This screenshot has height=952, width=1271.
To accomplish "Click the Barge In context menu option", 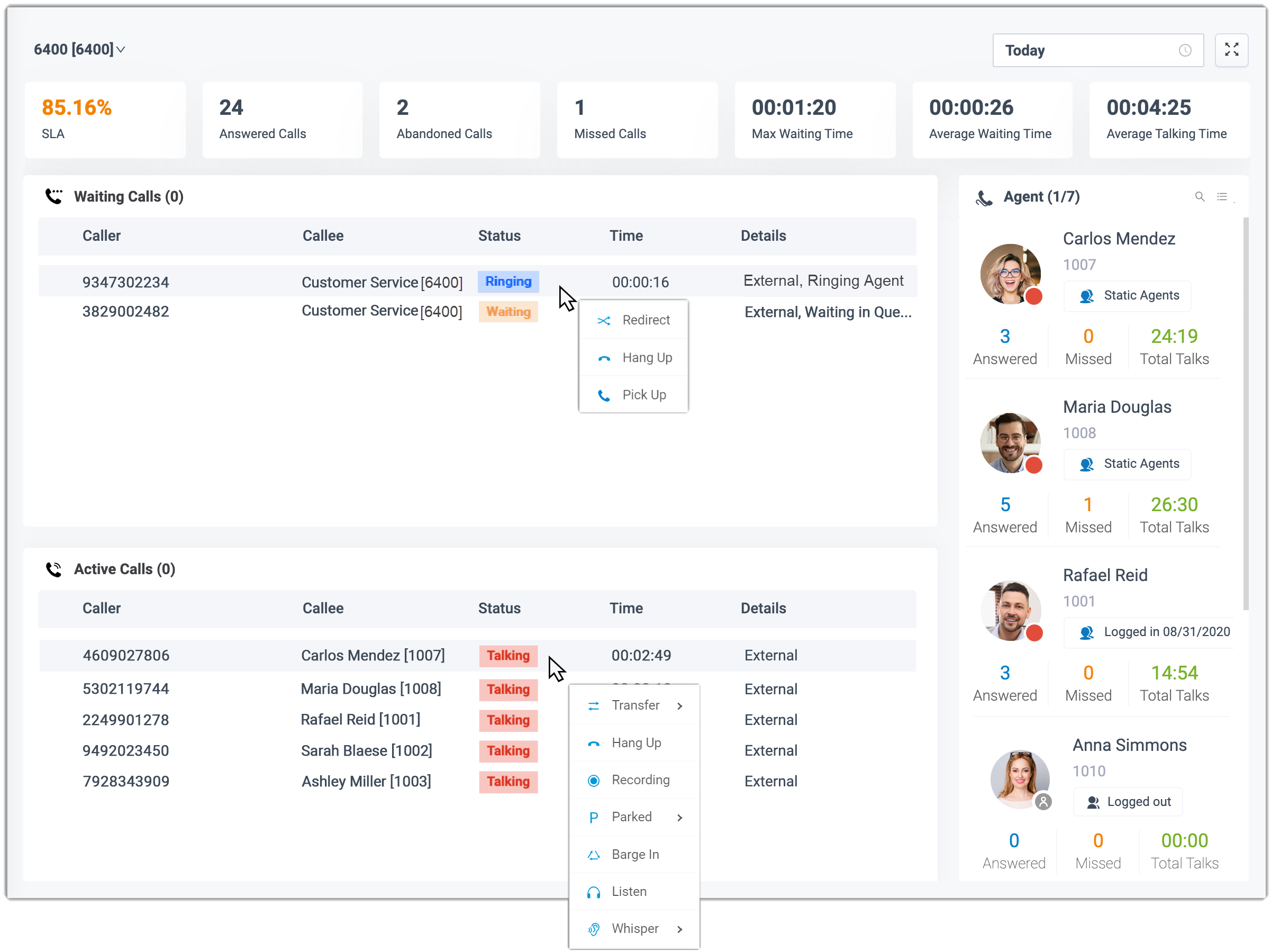I will (x=634, y=854).
